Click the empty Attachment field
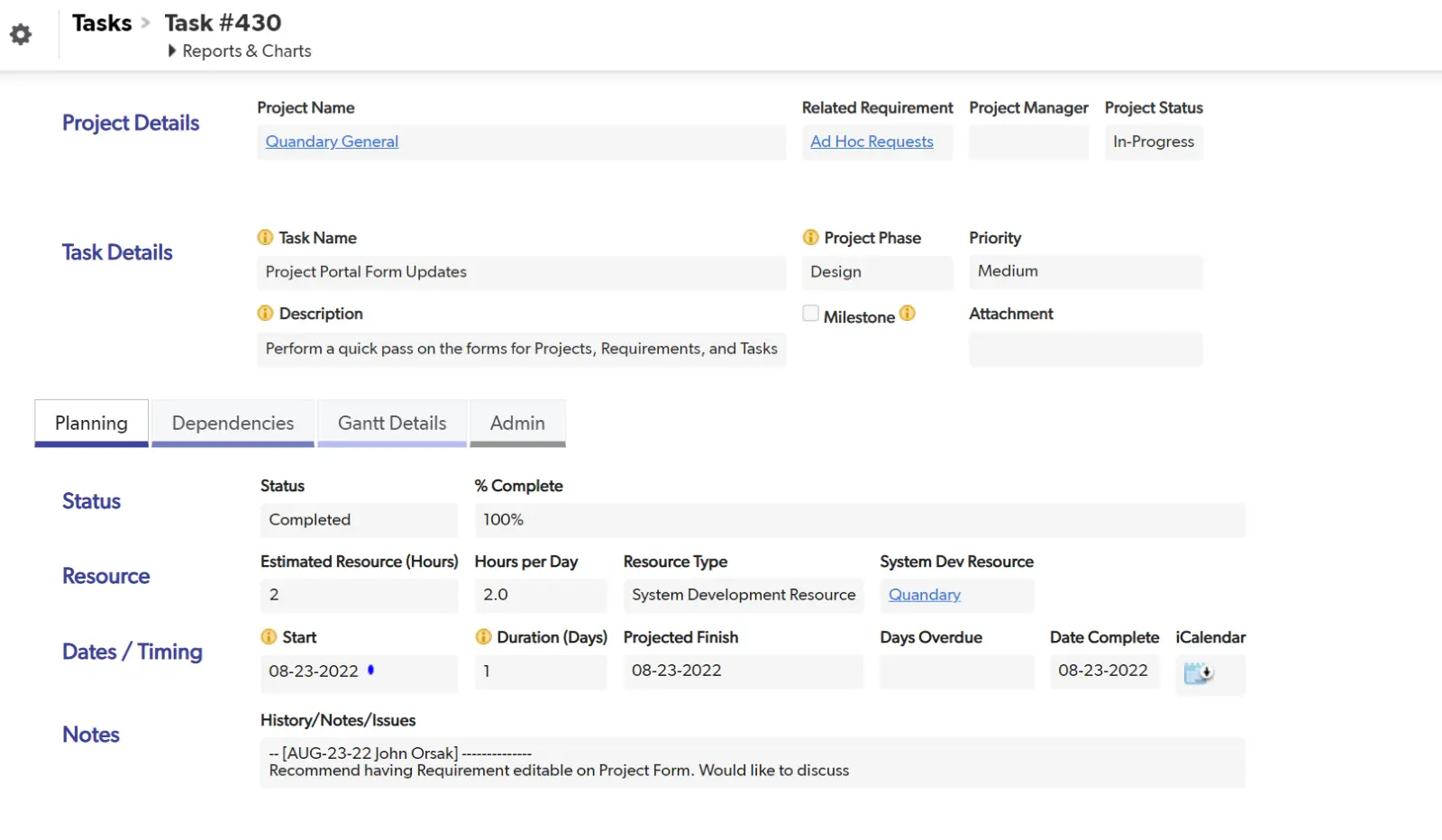 [1086, 349]
